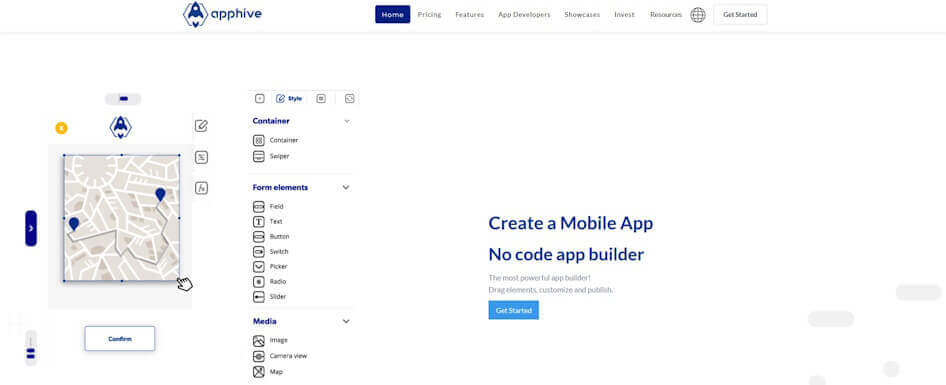The width and height of the screenshot is (946, 385).
Task: Open the plus add tab in panel
Action: point(259,99)
